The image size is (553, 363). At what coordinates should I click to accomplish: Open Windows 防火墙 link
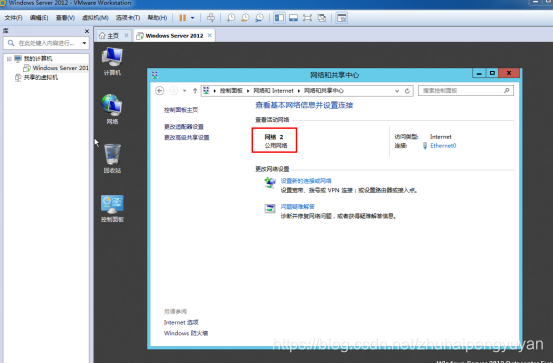click(186, 333)
